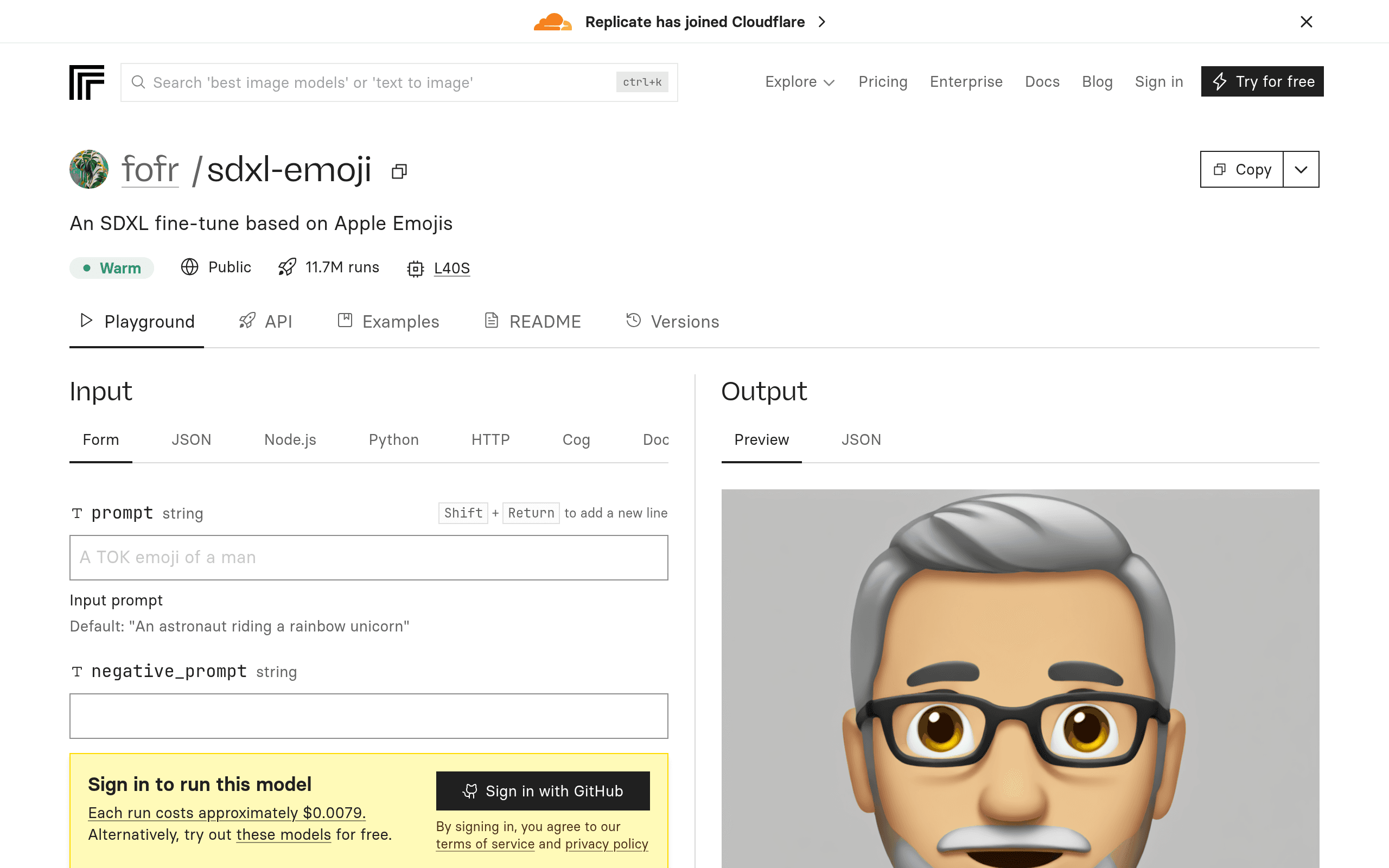Click the emoji man output image
Screen dimensions: 1389x868
click(x=1020, y=679)
